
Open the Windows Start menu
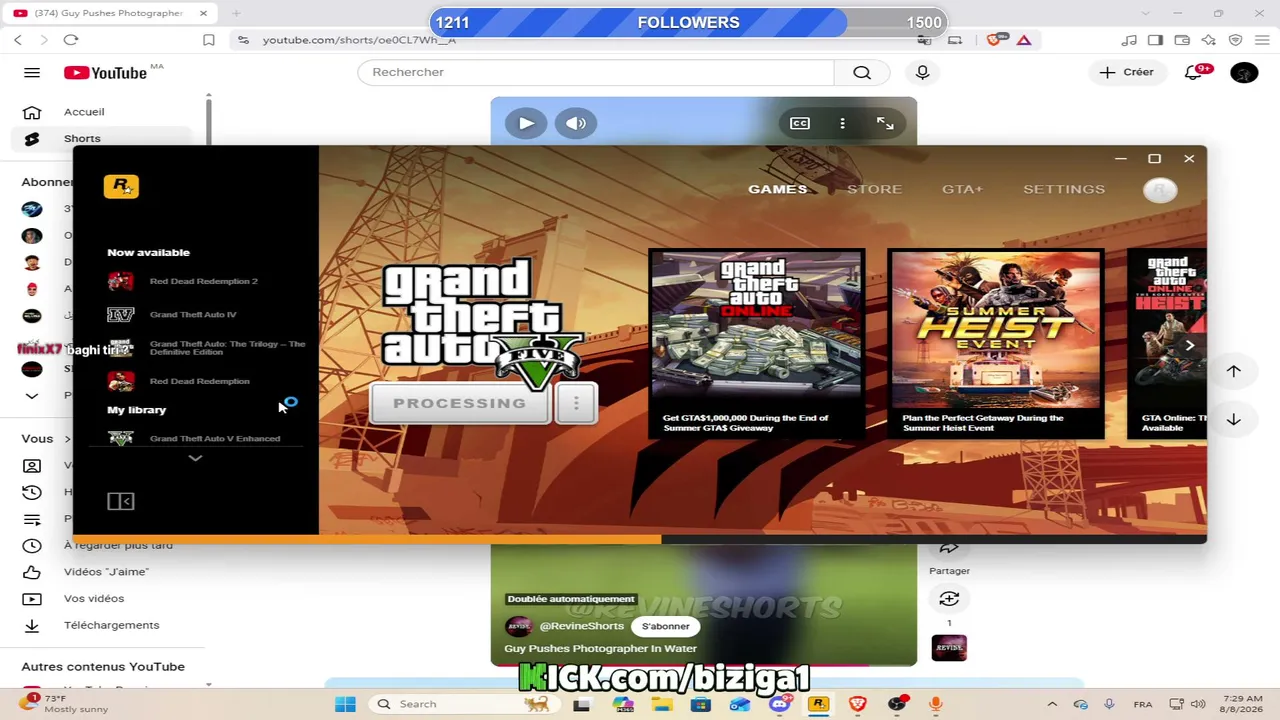(345, 704)
